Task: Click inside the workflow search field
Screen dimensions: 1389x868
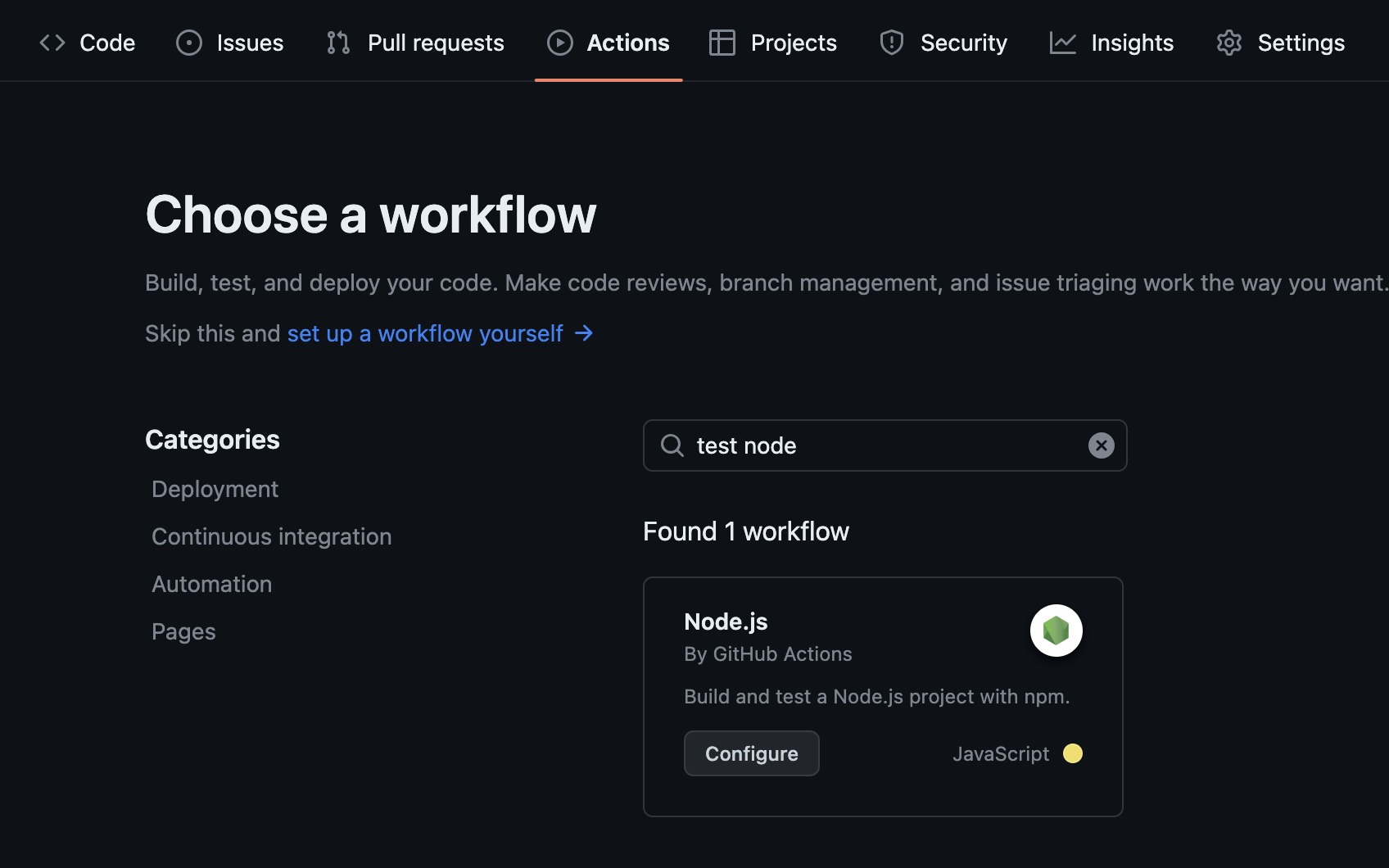Action: (x=885, y=445)
